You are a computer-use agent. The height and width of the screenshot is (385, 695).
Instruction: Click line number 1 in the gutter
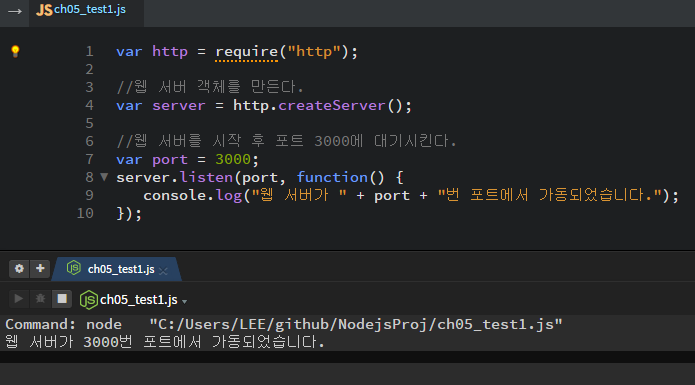(89, 51)
